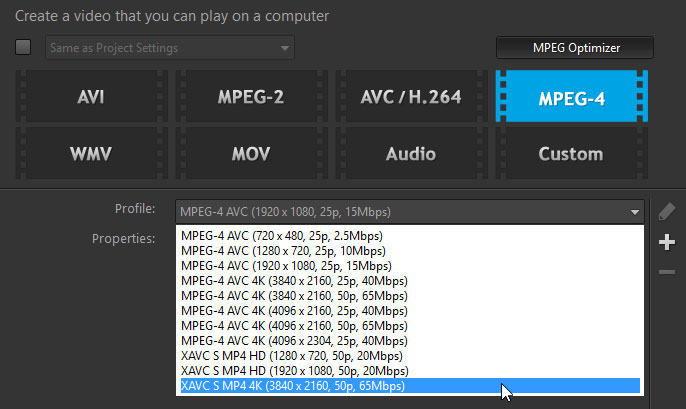Click the MPEG Optimizer button

coord(575,47)
